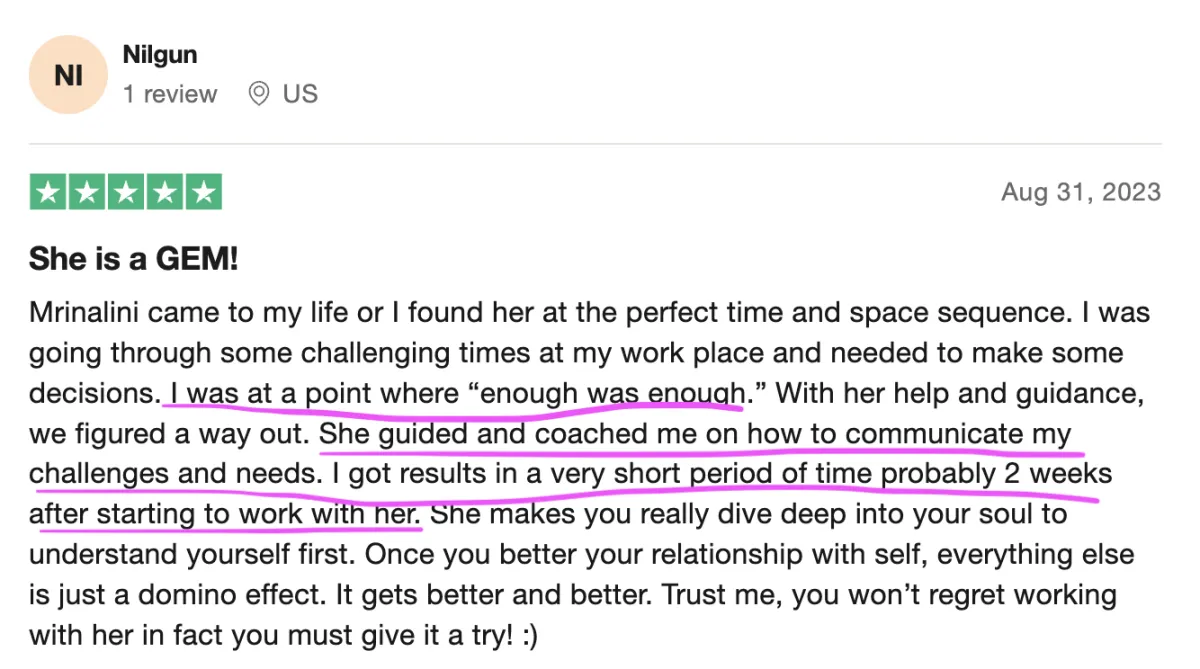The height and width of the screenshot is (669, 1200).
Task: Click the location pin icon
Action: [259, 94]
